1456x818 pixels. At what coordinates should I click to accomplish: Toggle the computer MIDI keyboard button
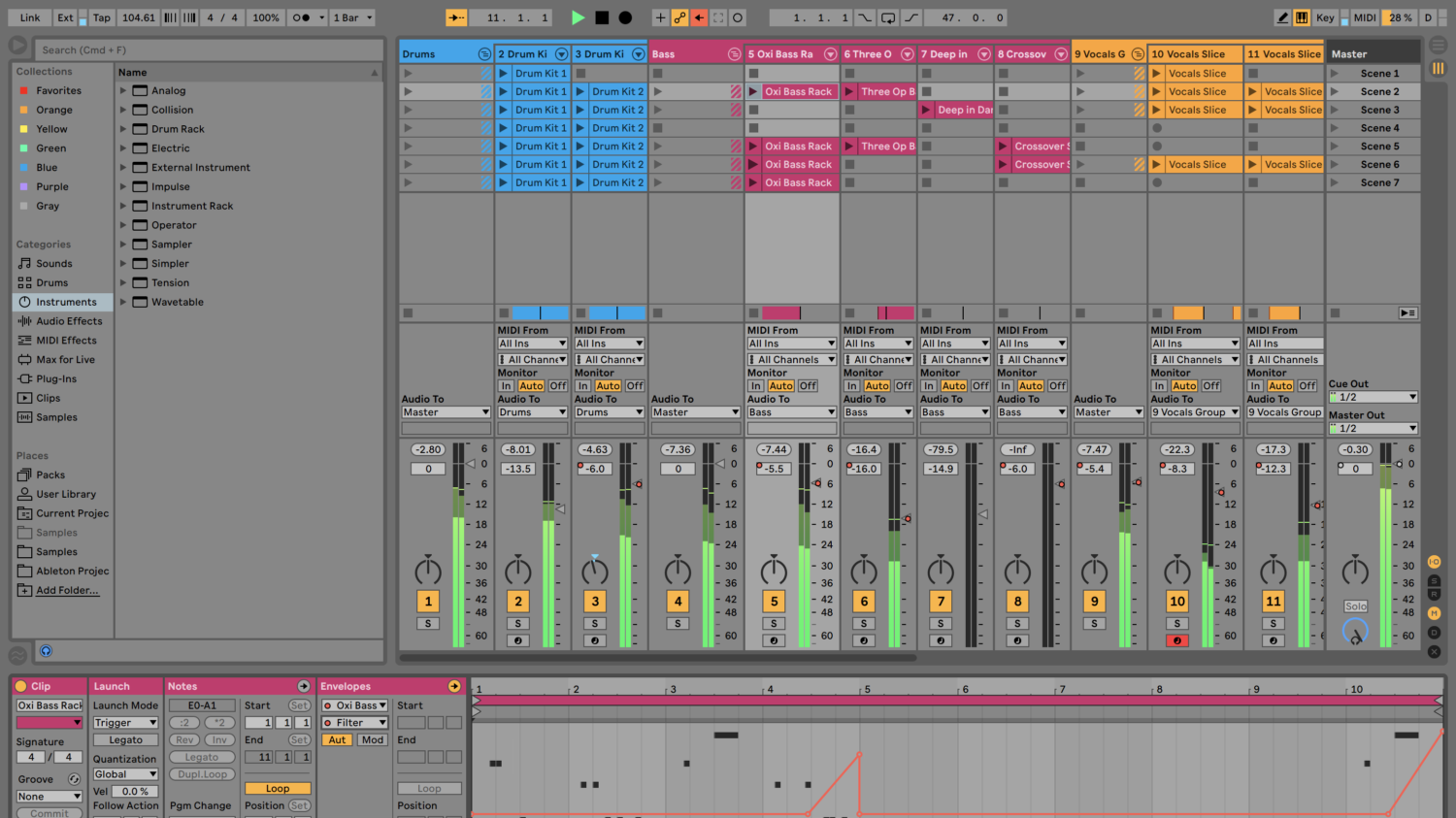1302,17
